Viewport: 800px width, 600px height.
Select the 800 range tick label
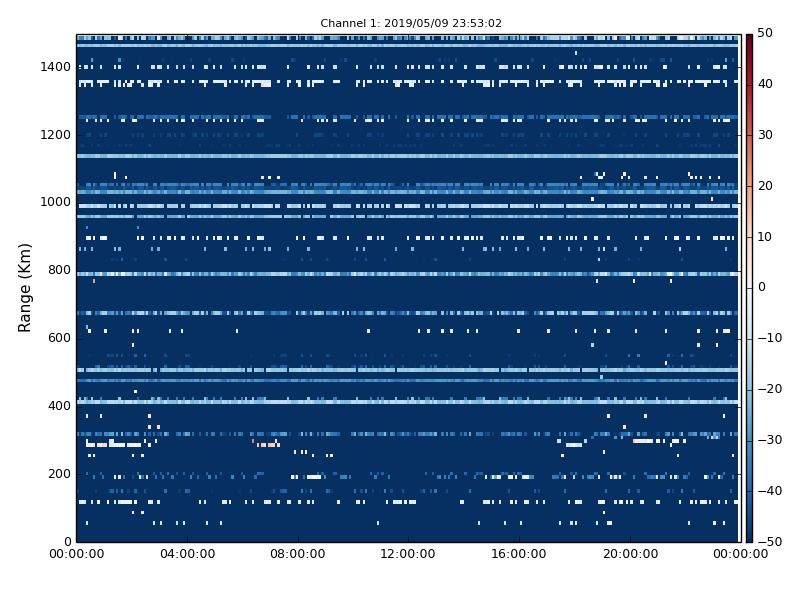tap(59, 270)
